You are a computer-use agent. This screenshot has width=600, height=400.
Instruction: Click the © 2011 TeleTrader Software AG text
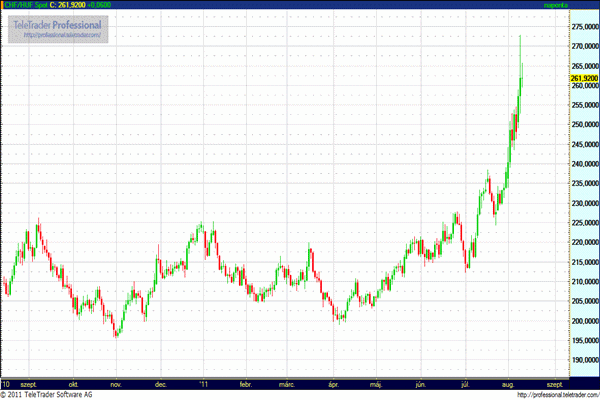(47, 394)
